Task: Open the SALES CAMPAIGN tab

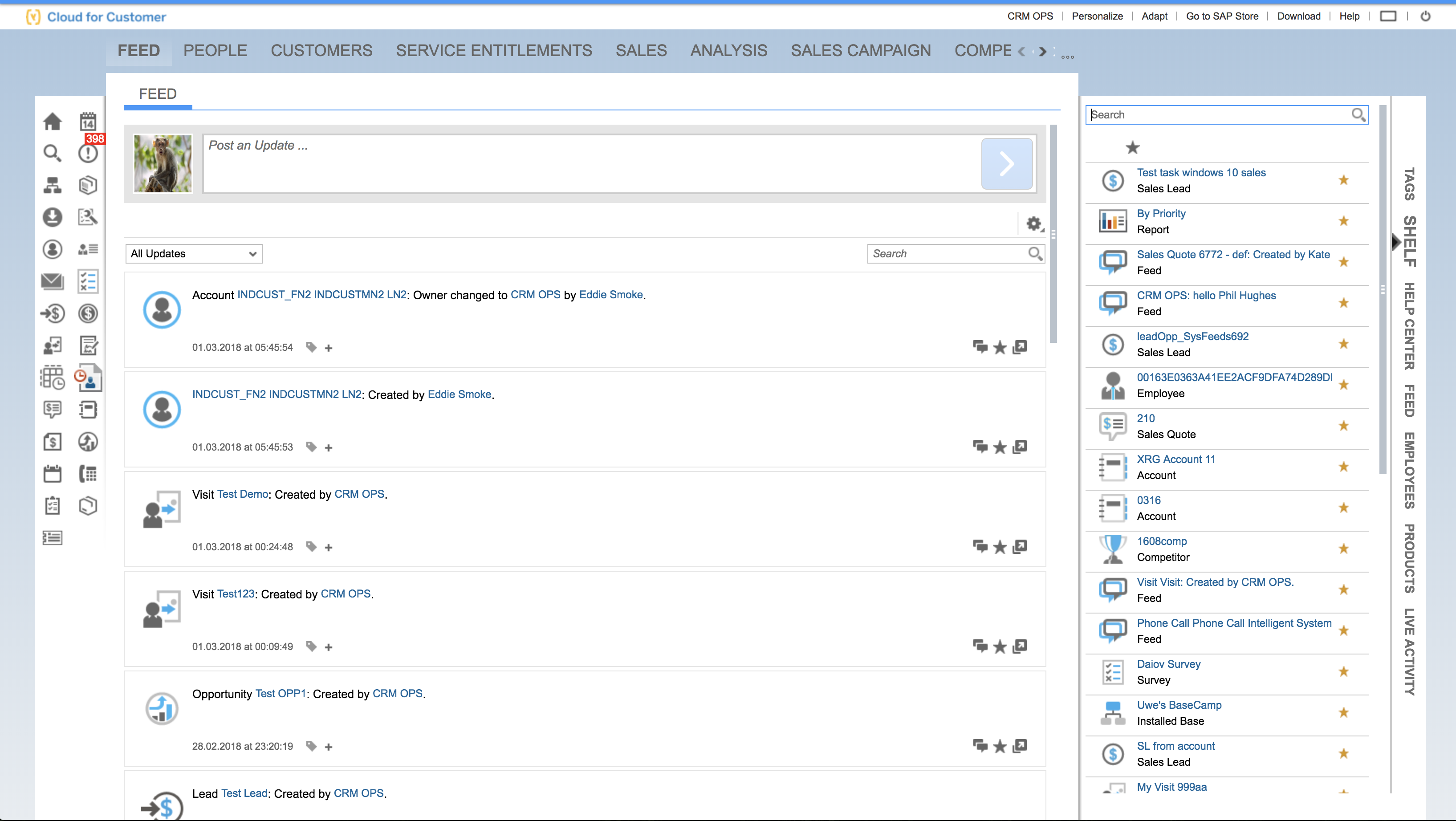Action: (860, 50)
